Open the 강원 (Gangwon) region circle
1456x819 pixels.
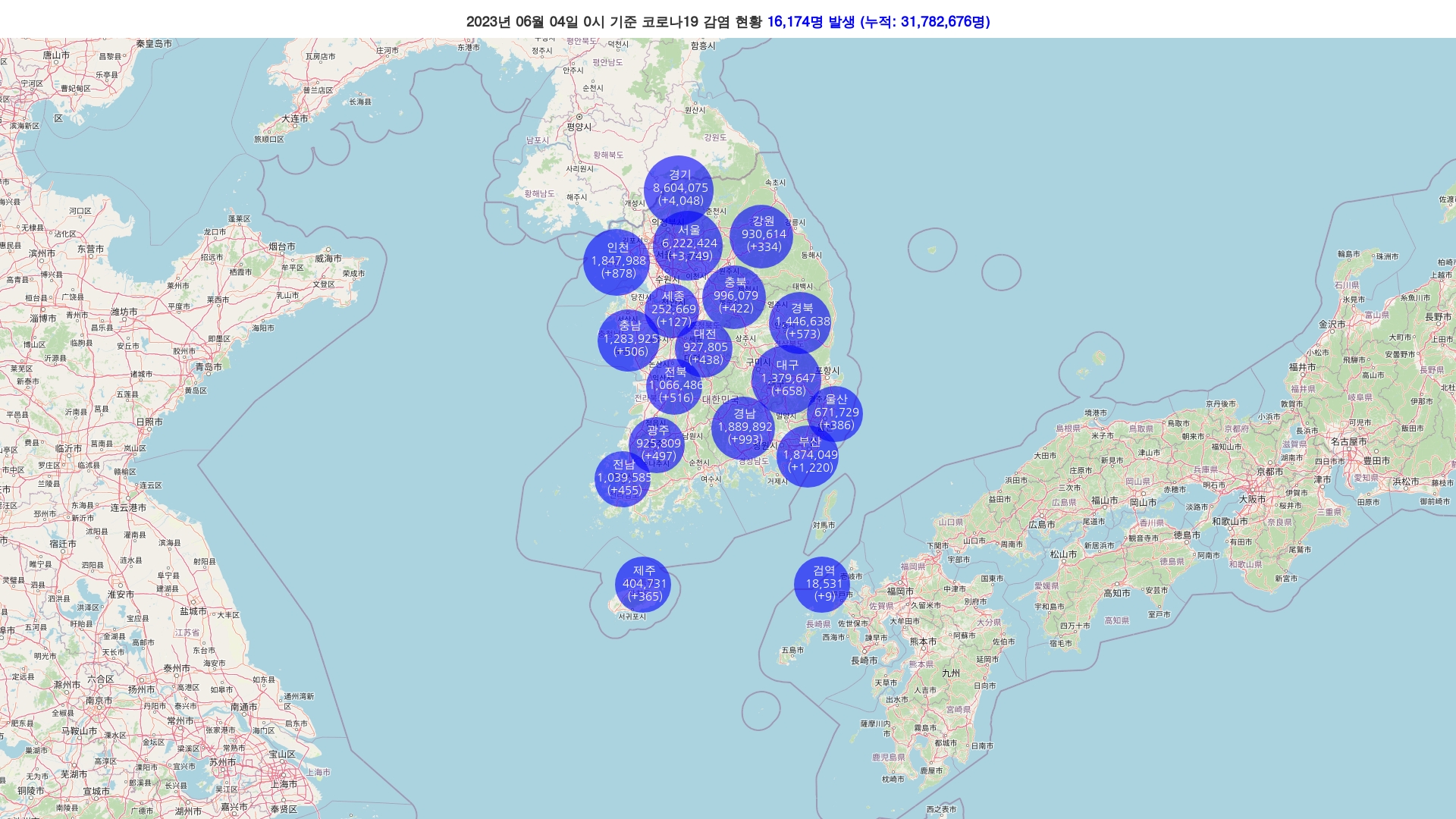[x=762, y=235]
